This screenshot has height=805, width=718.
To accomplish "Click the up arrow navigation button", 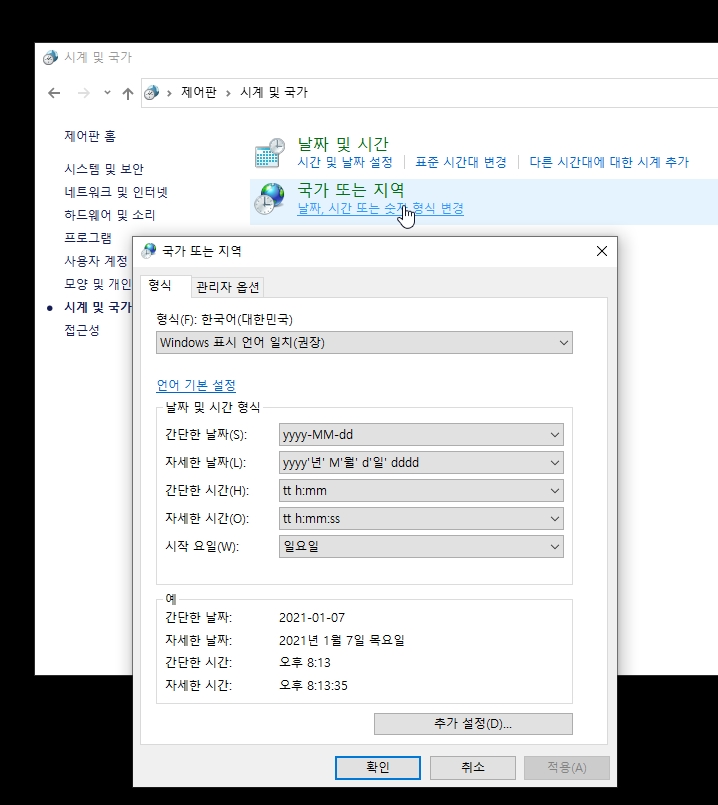I will 127,93.
